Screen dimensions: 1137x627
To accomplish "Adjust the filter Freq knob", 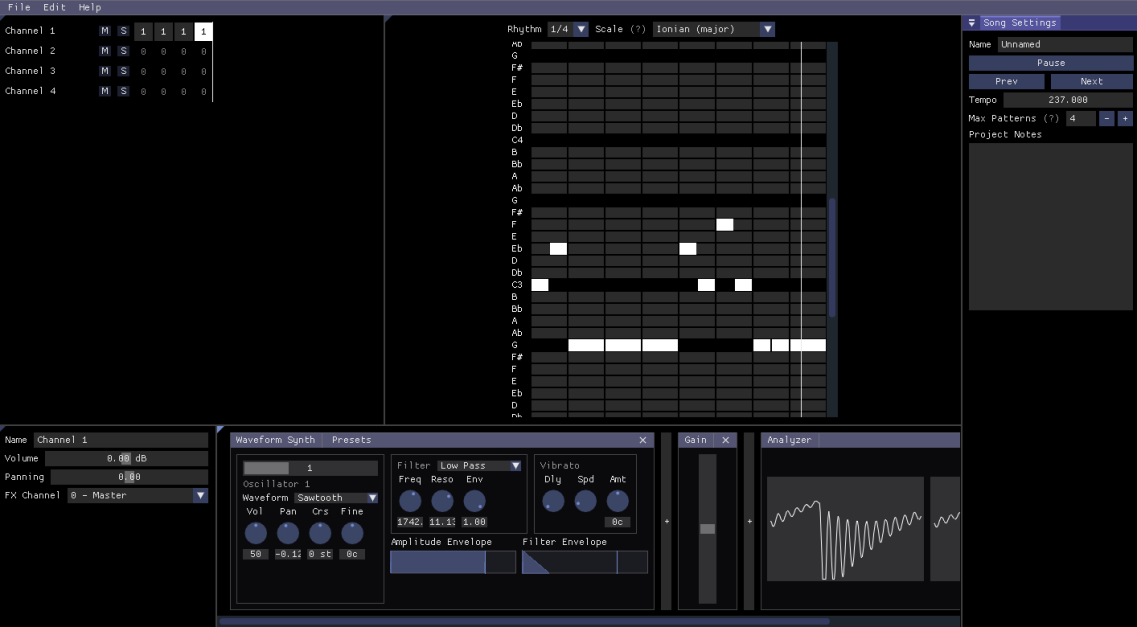I will point(410,501).
